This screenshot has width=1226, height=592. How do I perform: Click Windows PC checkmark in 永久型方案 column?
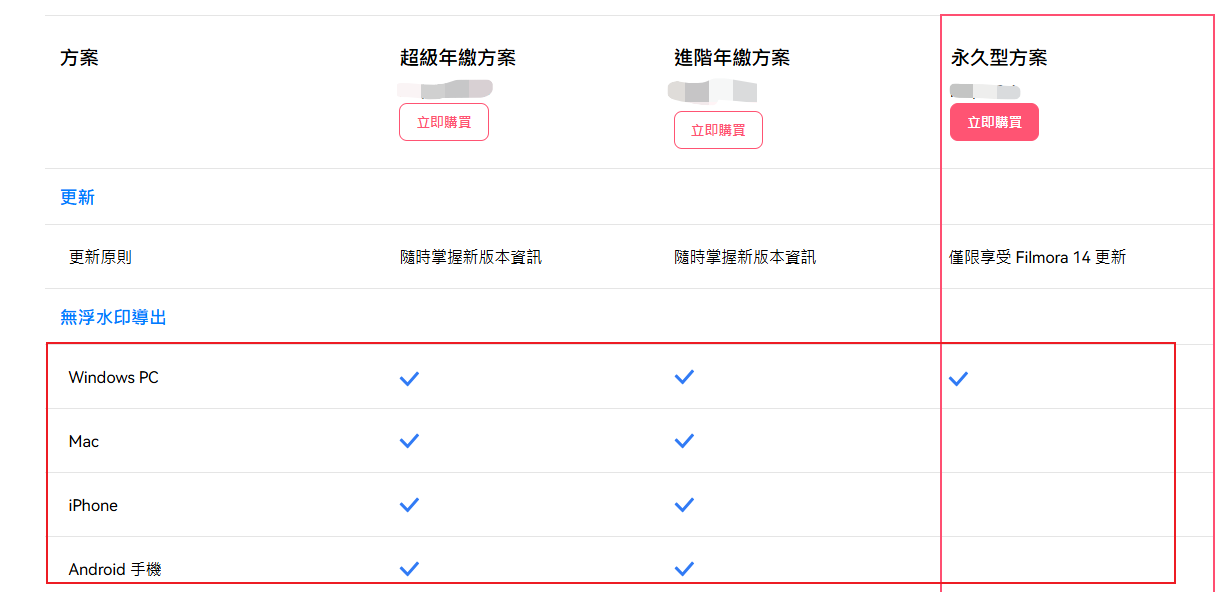[958, 379]
